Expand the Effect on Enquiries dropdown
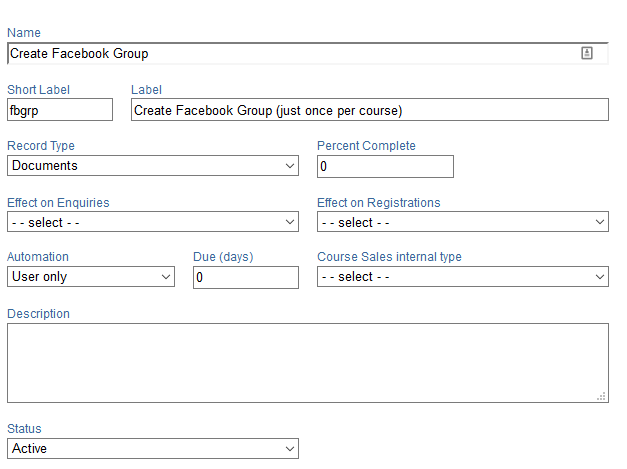Screen dimensions: 627x469 tap(152, 222)
